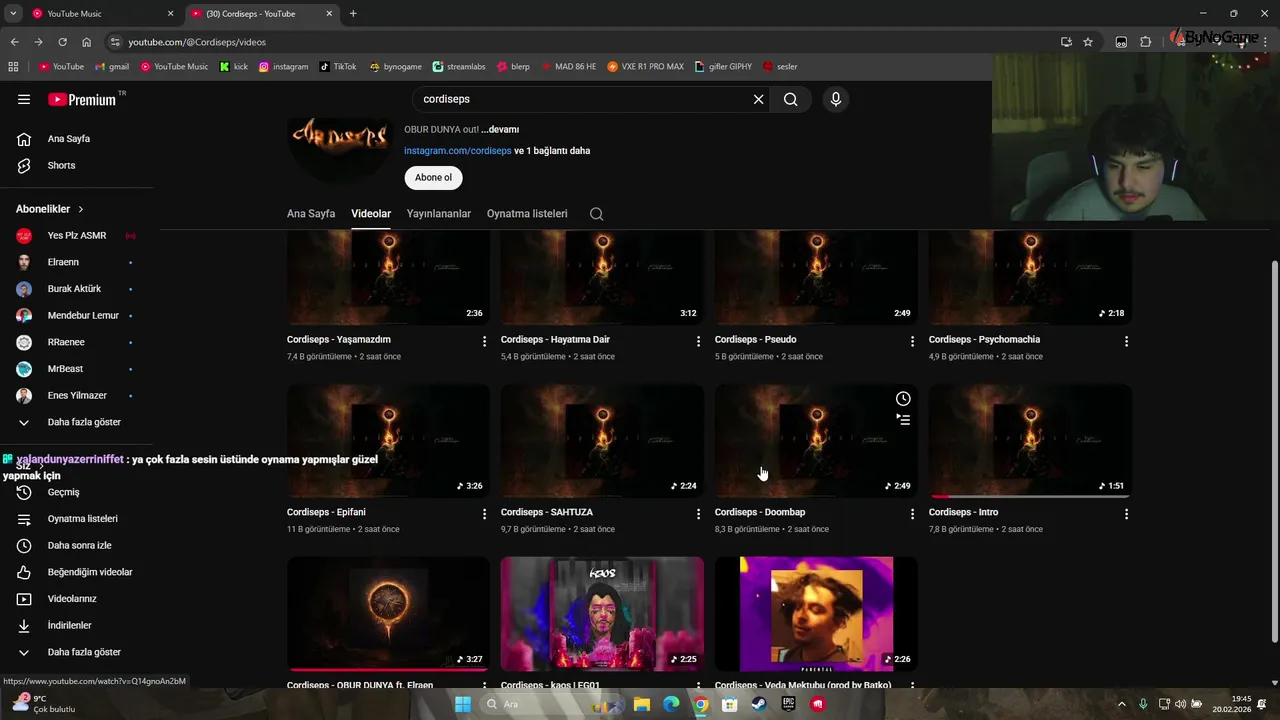
Task: Select the Videolar channel tab
Action: [x=371, y=214]
